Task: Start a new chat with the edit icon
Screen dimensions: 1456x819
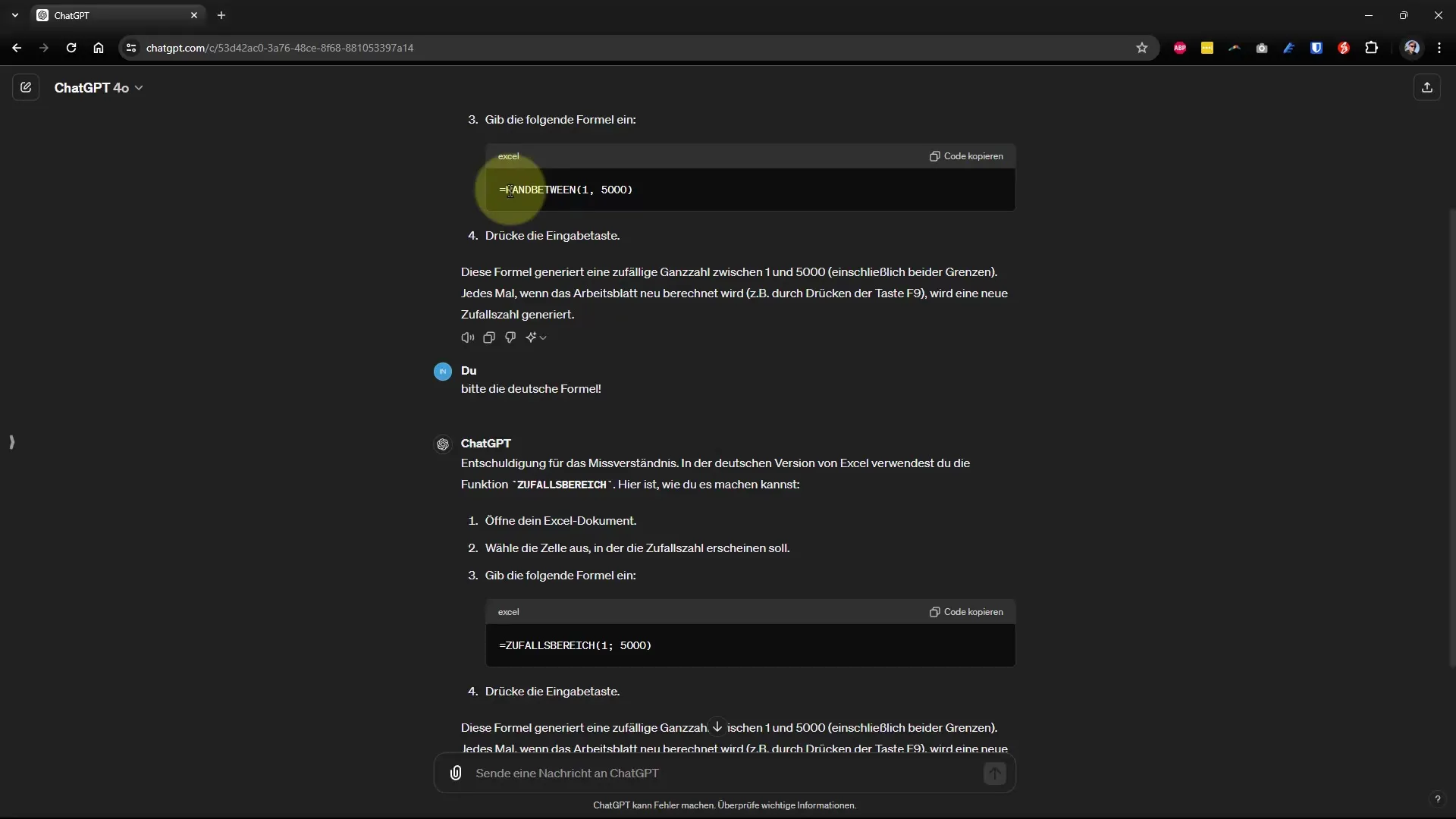Action: tap(26, 88)
